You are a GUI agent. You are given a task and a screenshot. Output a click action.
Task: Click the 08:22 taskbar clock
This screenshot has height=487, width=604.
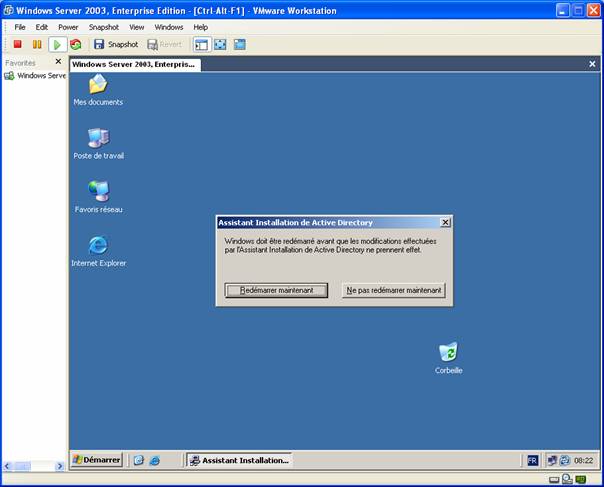[x=583, y=460]
